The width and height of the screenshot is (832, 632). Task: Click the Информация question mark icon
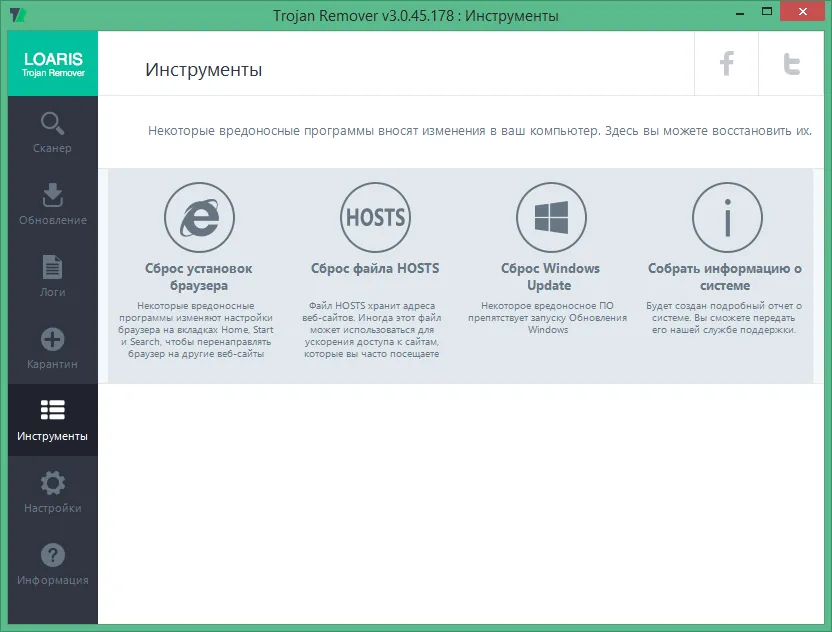(x=53, y=555)
